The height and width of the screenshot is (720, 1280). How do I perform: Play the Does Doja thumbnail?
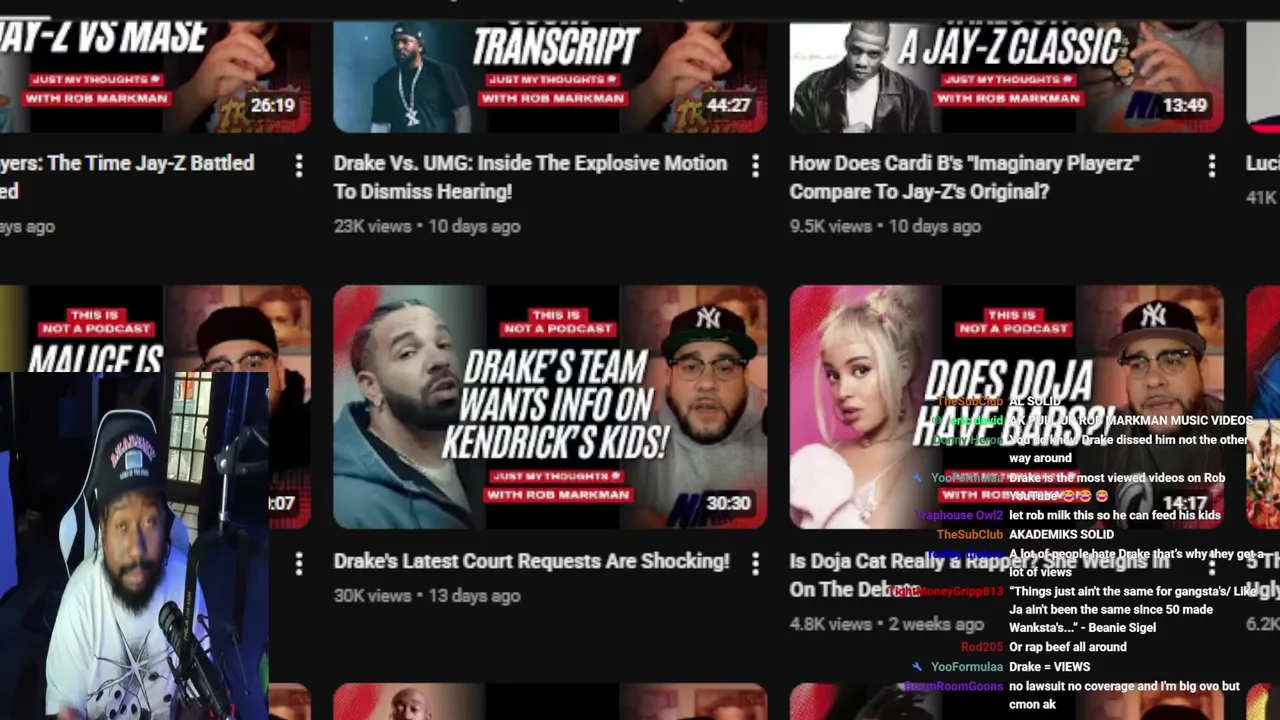pyautogui.click(x=1006, y=407)
